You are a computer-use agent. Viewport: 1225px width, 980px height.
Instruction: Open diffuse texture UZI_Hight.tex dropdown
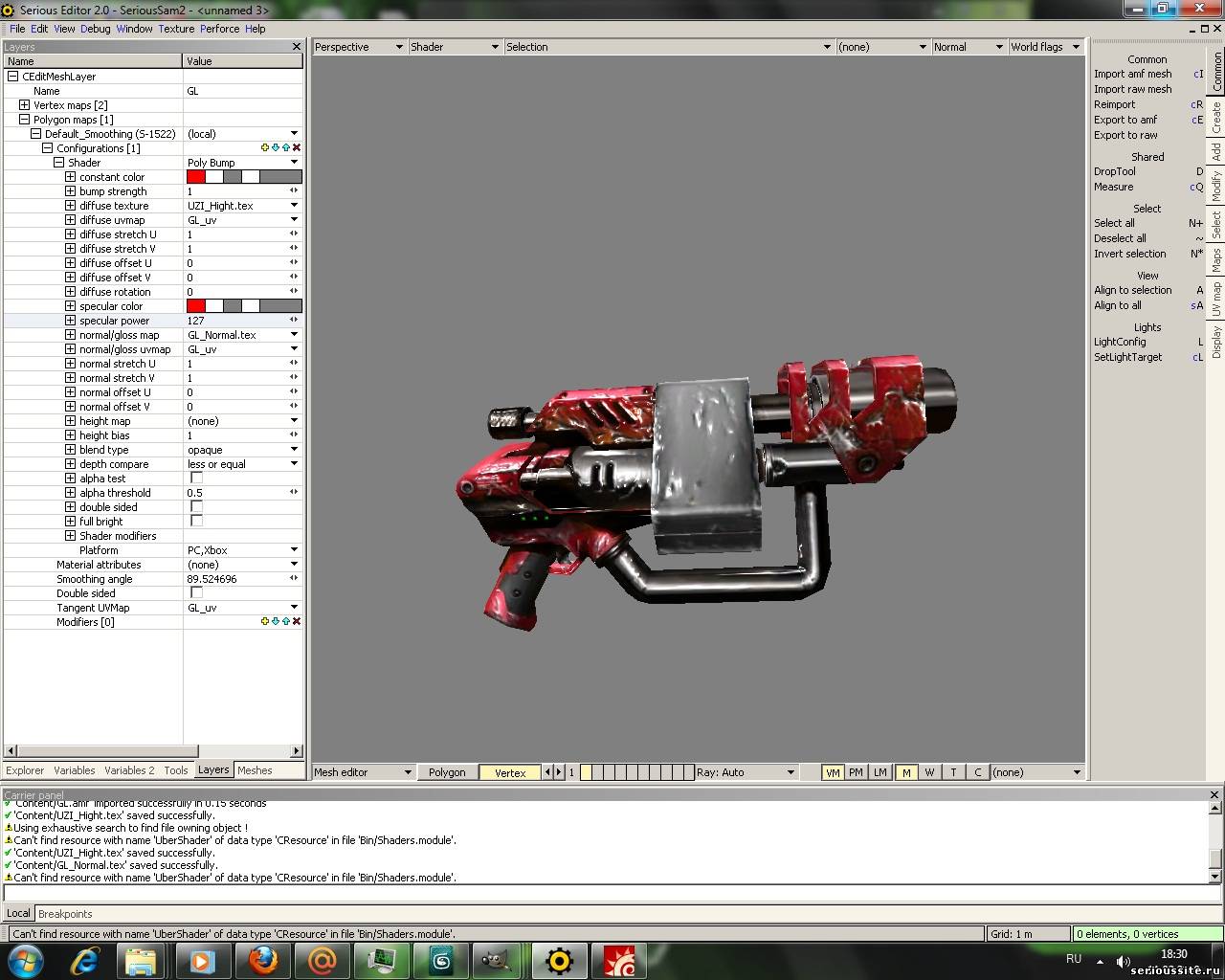[x=243, y=206]
